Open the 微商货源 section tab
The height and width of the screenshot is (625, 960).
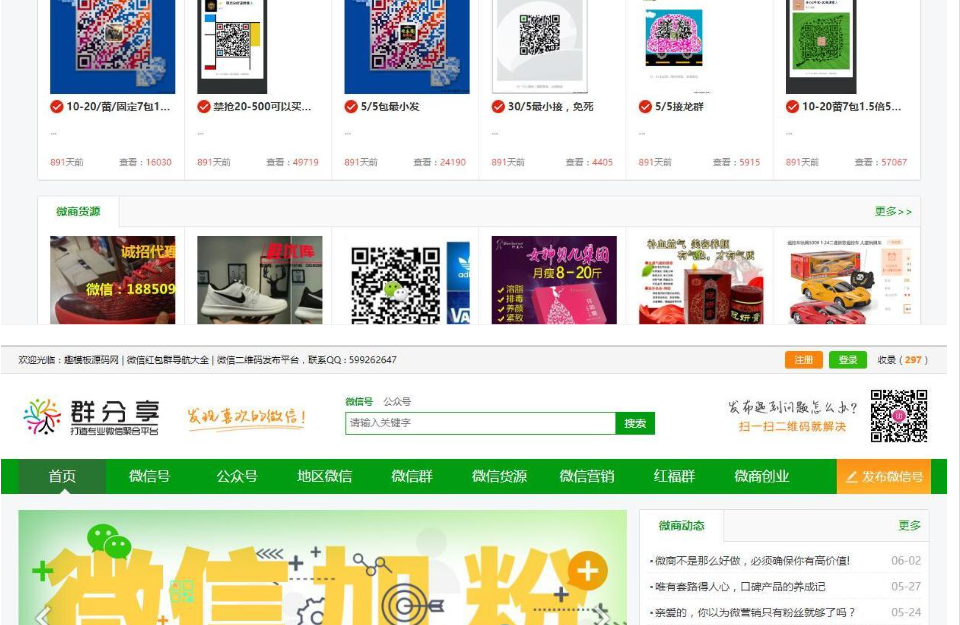pyautogui.click(x=78, y=212)
